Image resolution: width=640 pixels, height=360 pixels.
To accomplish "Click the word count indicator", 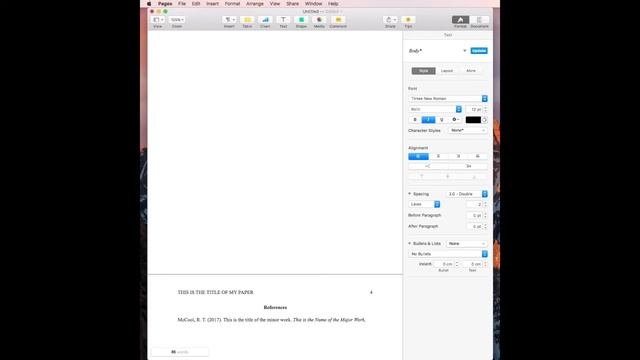I will tap(180, 352).
